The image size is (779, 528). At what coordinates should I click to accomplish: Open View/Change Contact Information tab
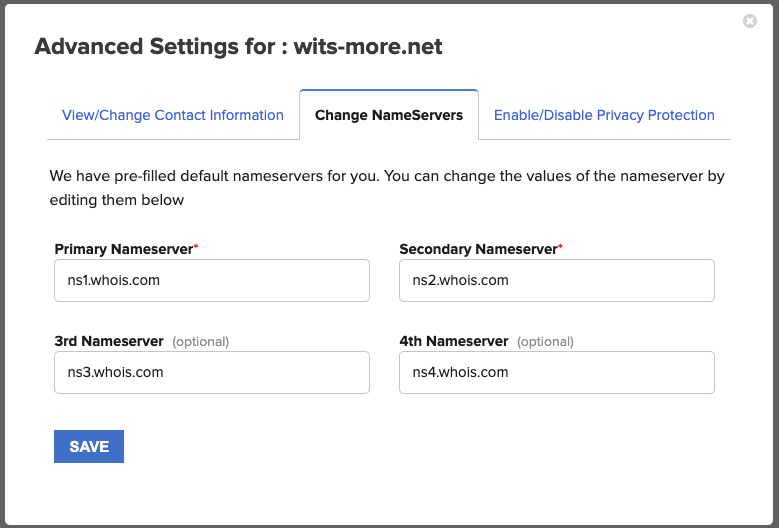(173, 115)
